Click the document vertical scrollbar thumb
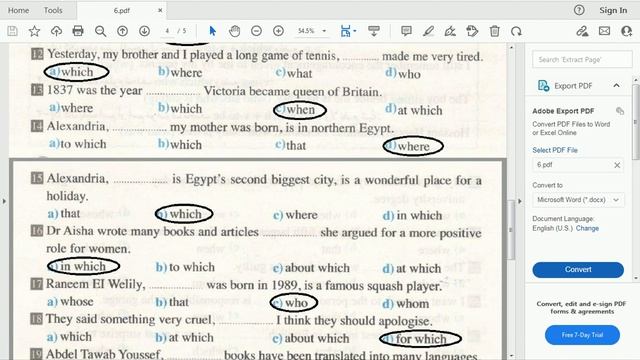 tap(511, 230)
